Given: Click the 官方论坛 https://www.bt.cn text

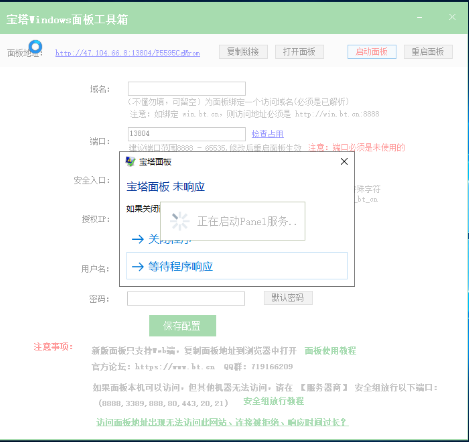Looking at the screenshot, I should [x=153, y=367].
